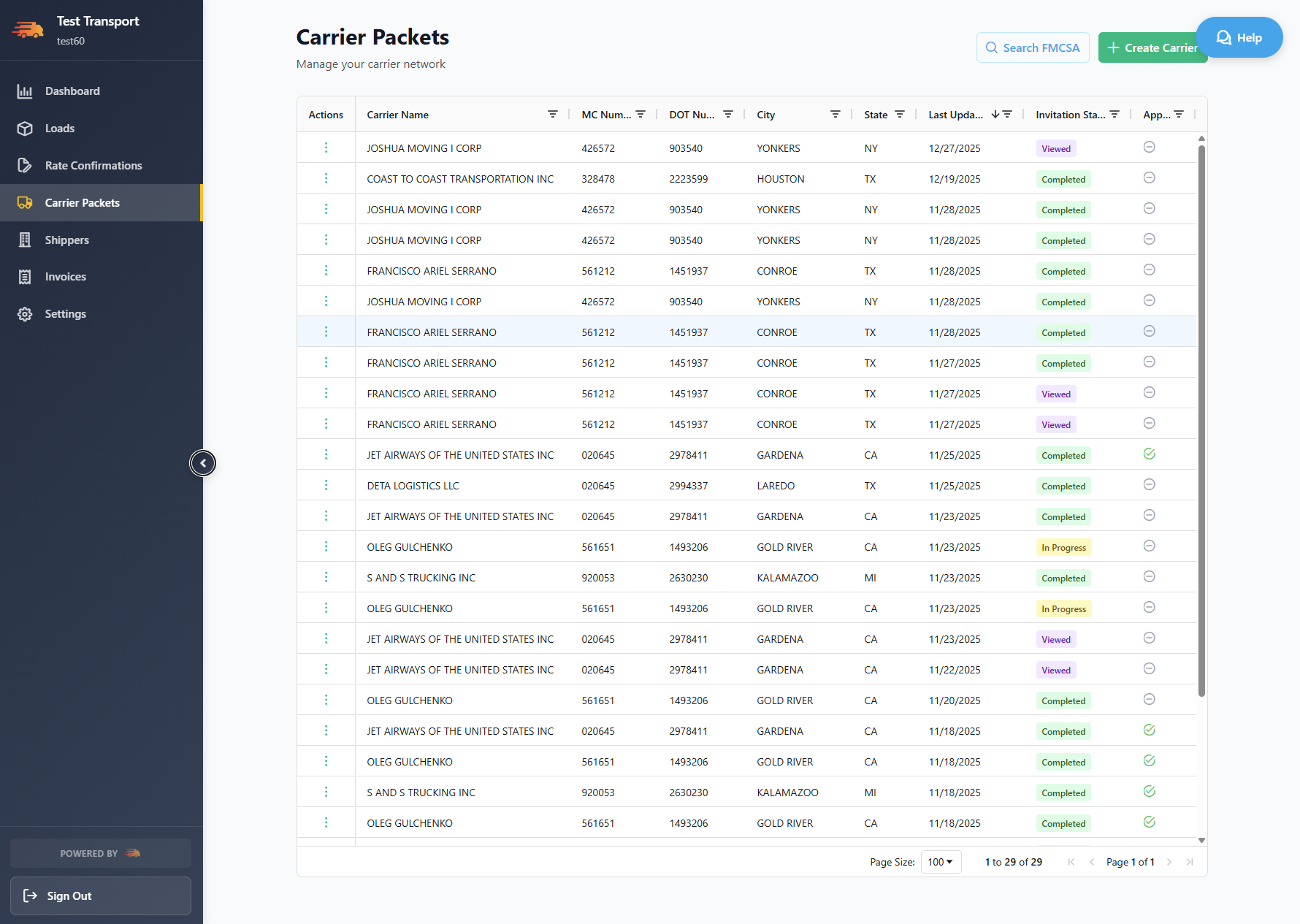This screenshot has width=1300, height=924.
Task: Click the In Progress status badge for OLEG GULCHENKO
Action: [x=1063, y=546]
